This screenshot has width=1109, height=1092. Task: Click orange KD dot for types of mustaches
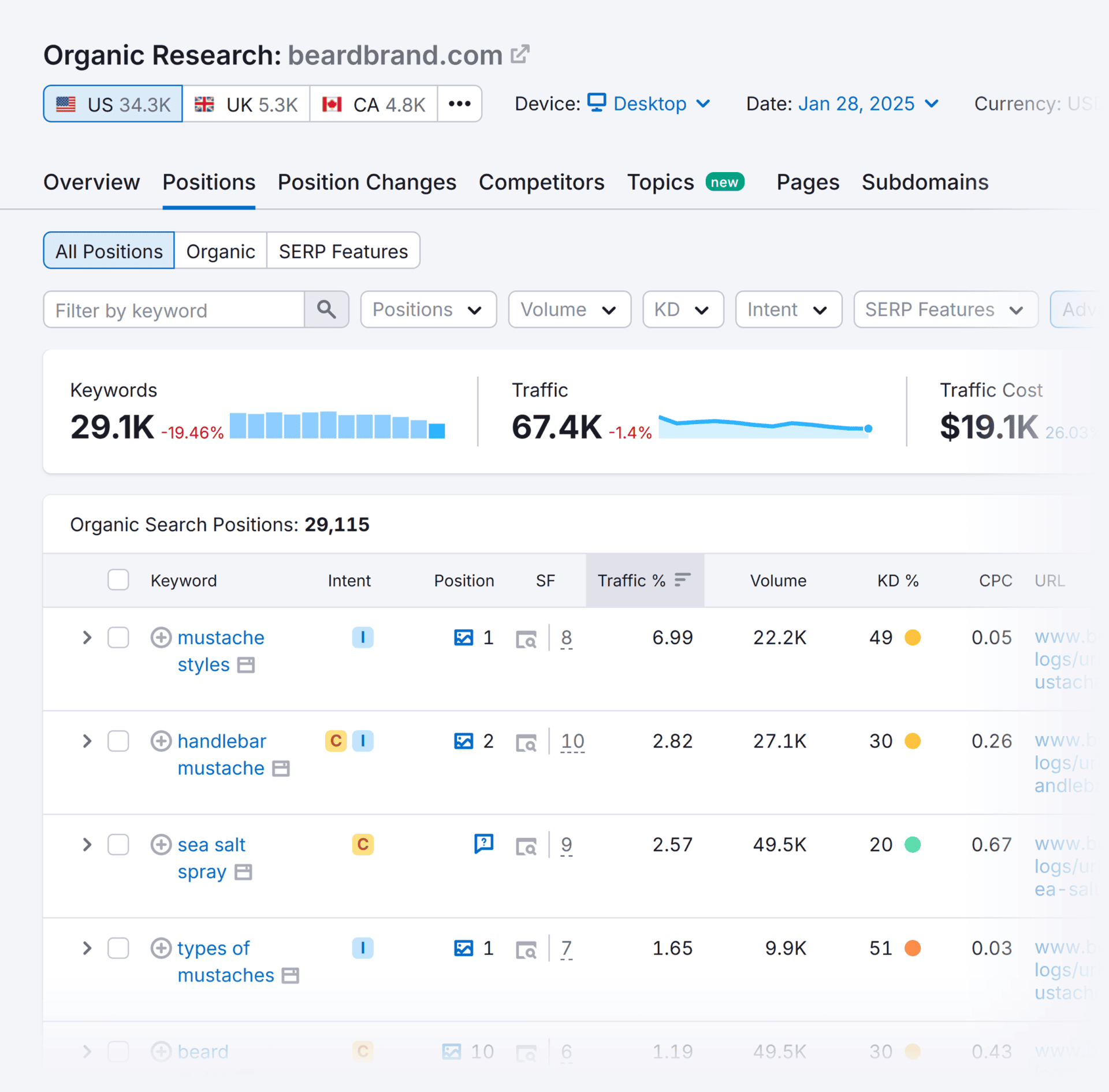click(913, 948)
